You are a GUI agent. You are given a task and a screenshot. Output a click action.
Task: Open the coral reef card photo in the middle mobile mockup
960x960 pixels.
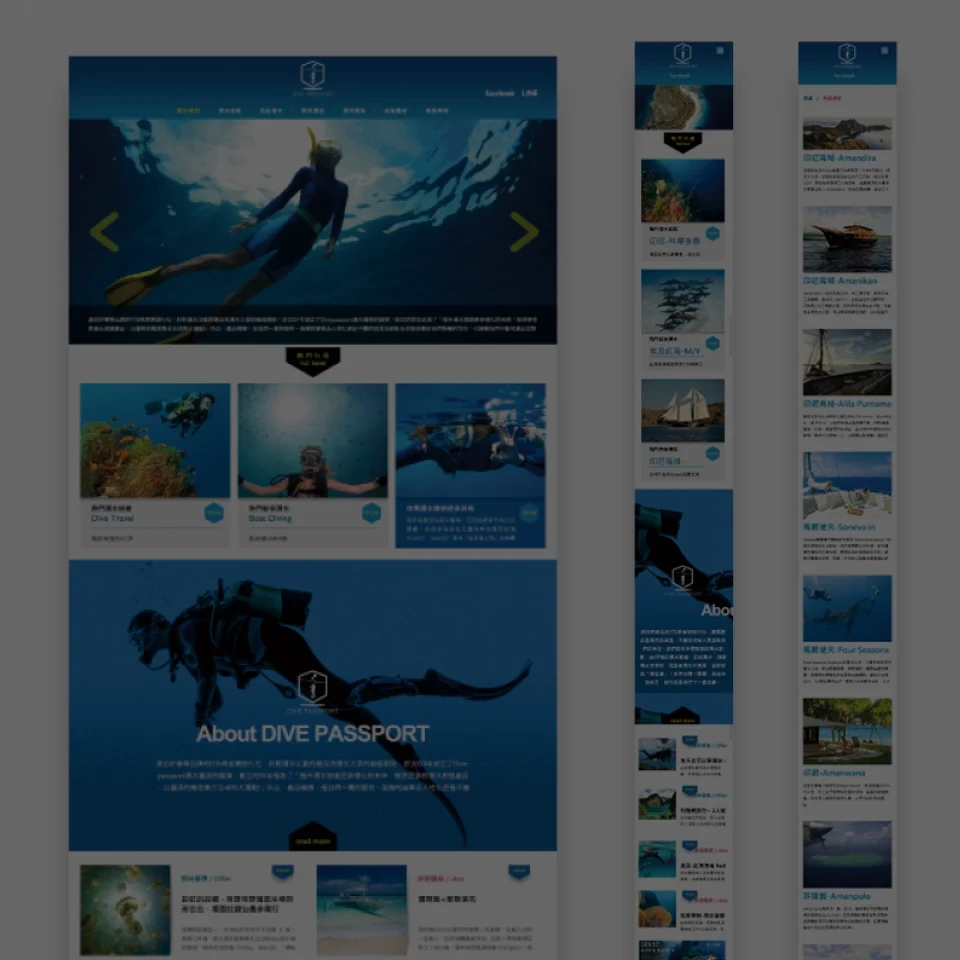pyautogui.click(x=683, y=190)
